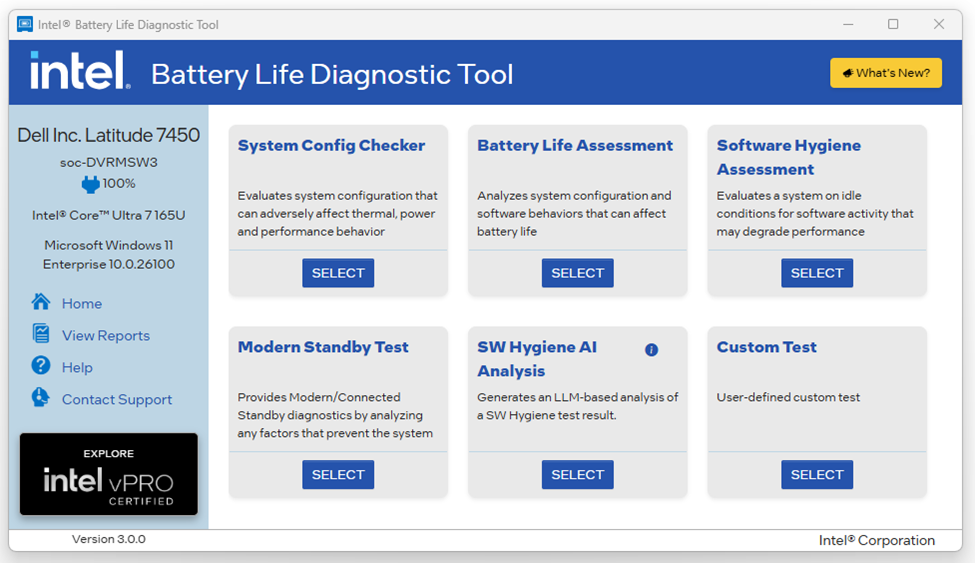The image size is (975, 563).
Task: Select the SW Hygiene AI Analysis test
Action: [578, 475]
